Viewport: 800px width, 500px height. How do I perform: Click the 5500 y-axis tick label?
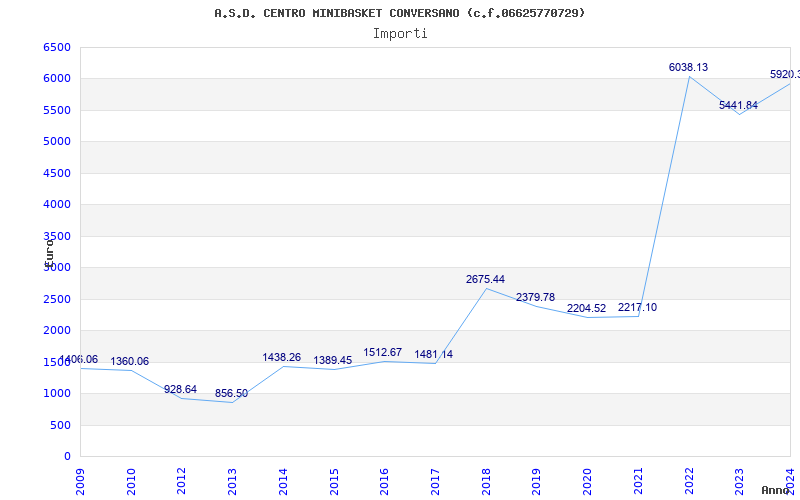tap(57, 110)
